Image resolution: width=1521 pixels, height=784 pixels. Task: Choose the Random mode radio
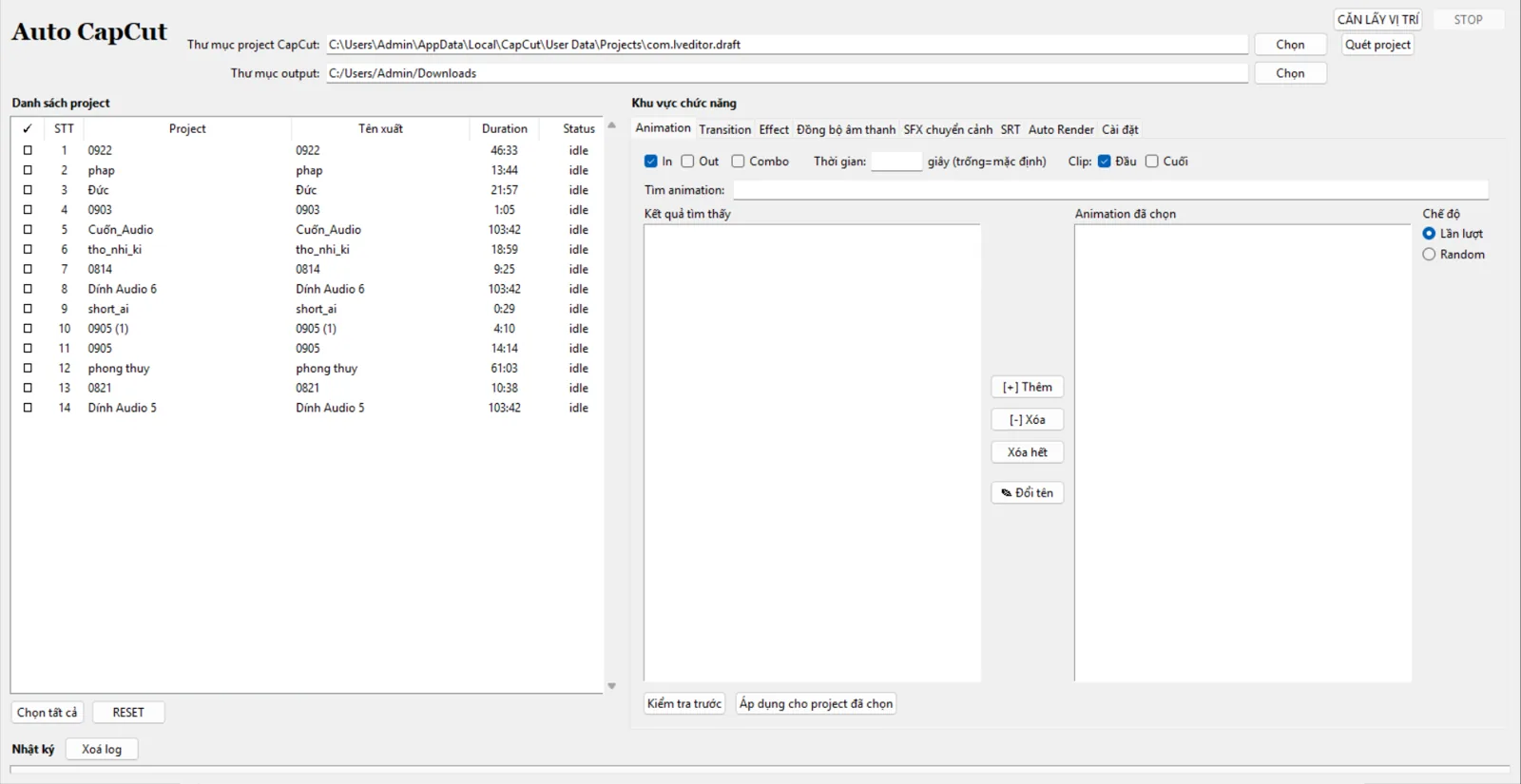coord(1429,255)
